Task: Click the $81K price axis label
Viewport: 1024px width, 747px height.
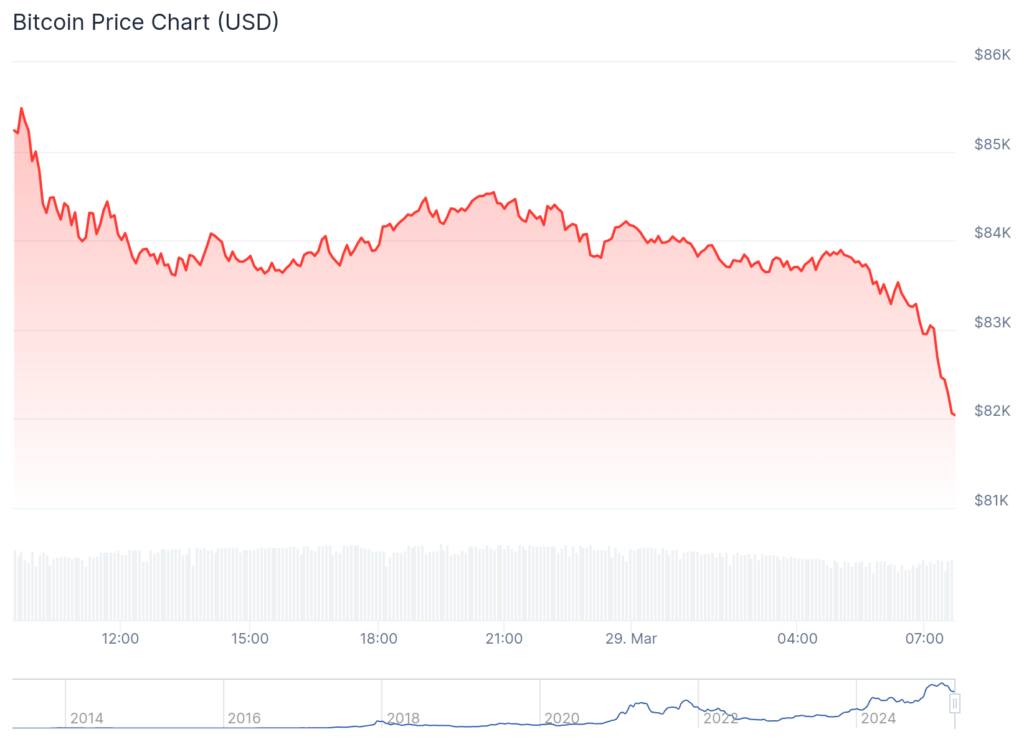Action: click(993, 500)
